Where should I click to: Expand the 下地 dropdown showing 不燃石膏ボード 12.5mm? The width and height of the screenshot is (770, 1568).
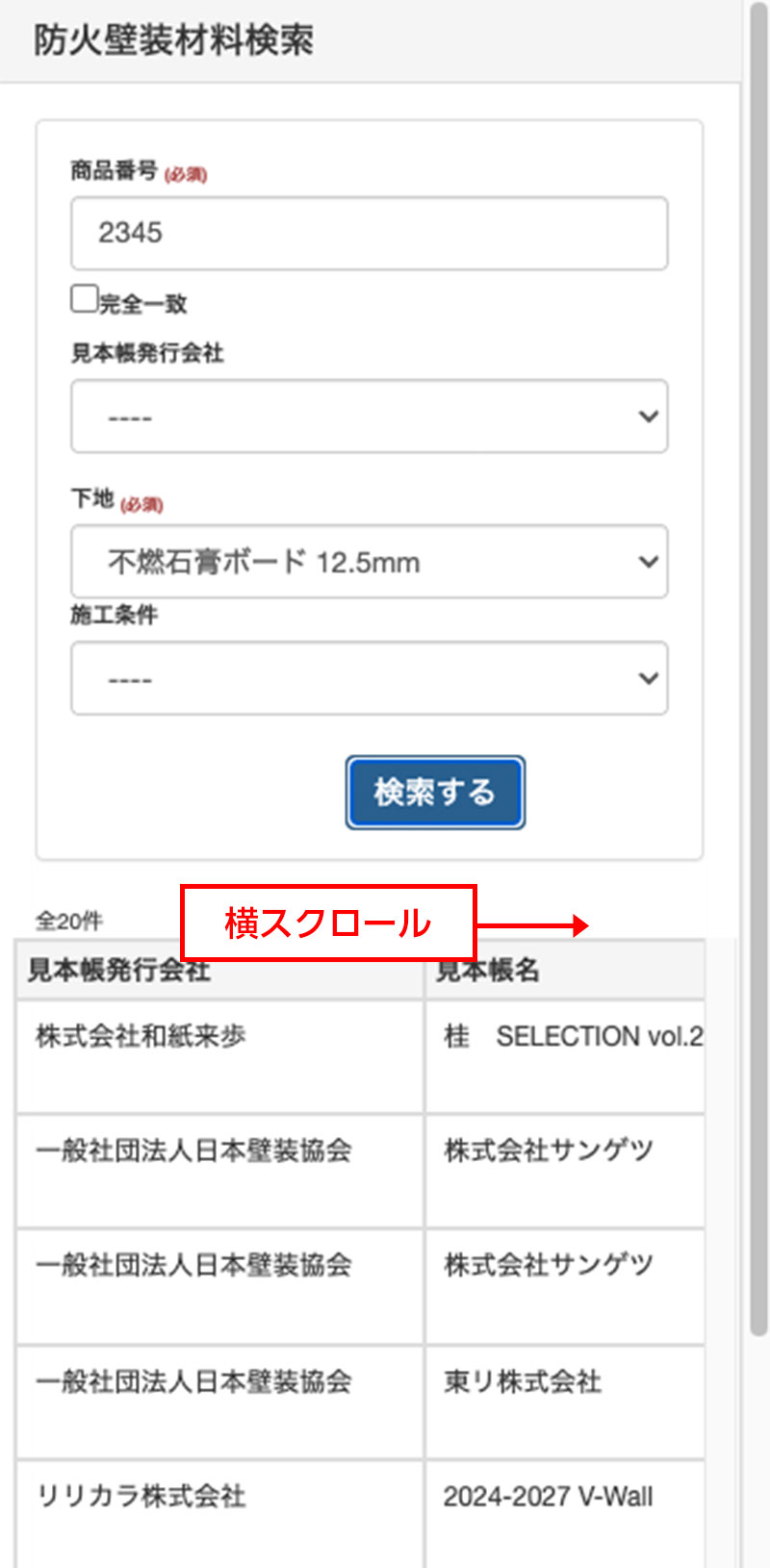369,562
